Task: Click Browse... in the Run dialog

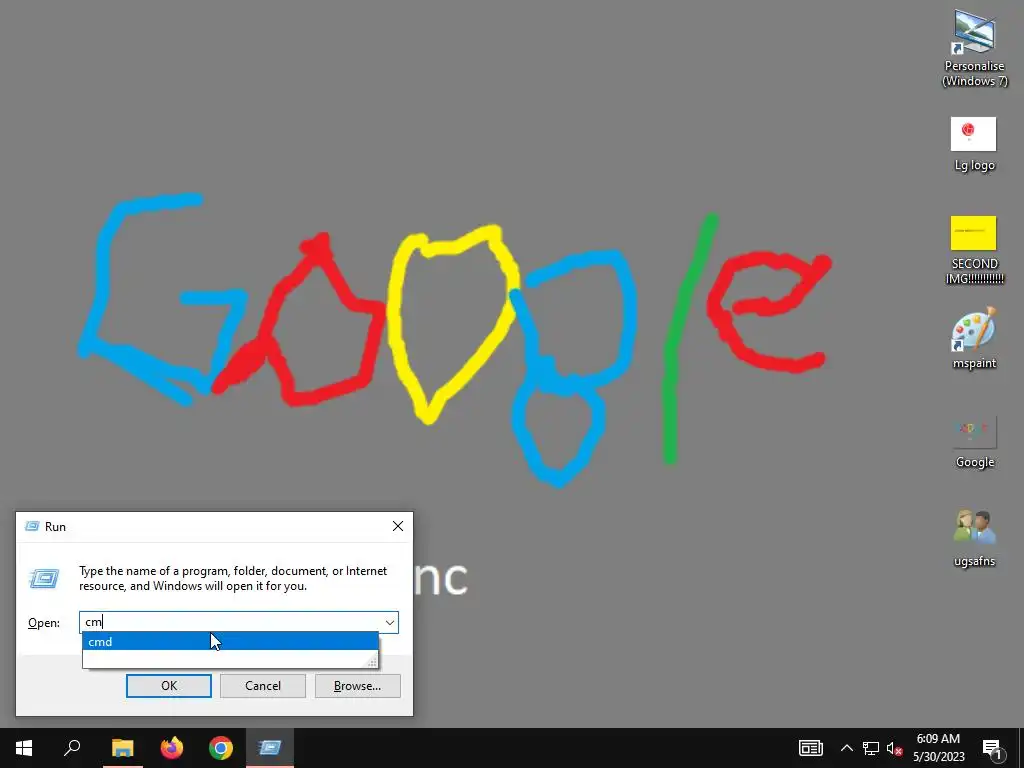Action: [x=357, y=686]
